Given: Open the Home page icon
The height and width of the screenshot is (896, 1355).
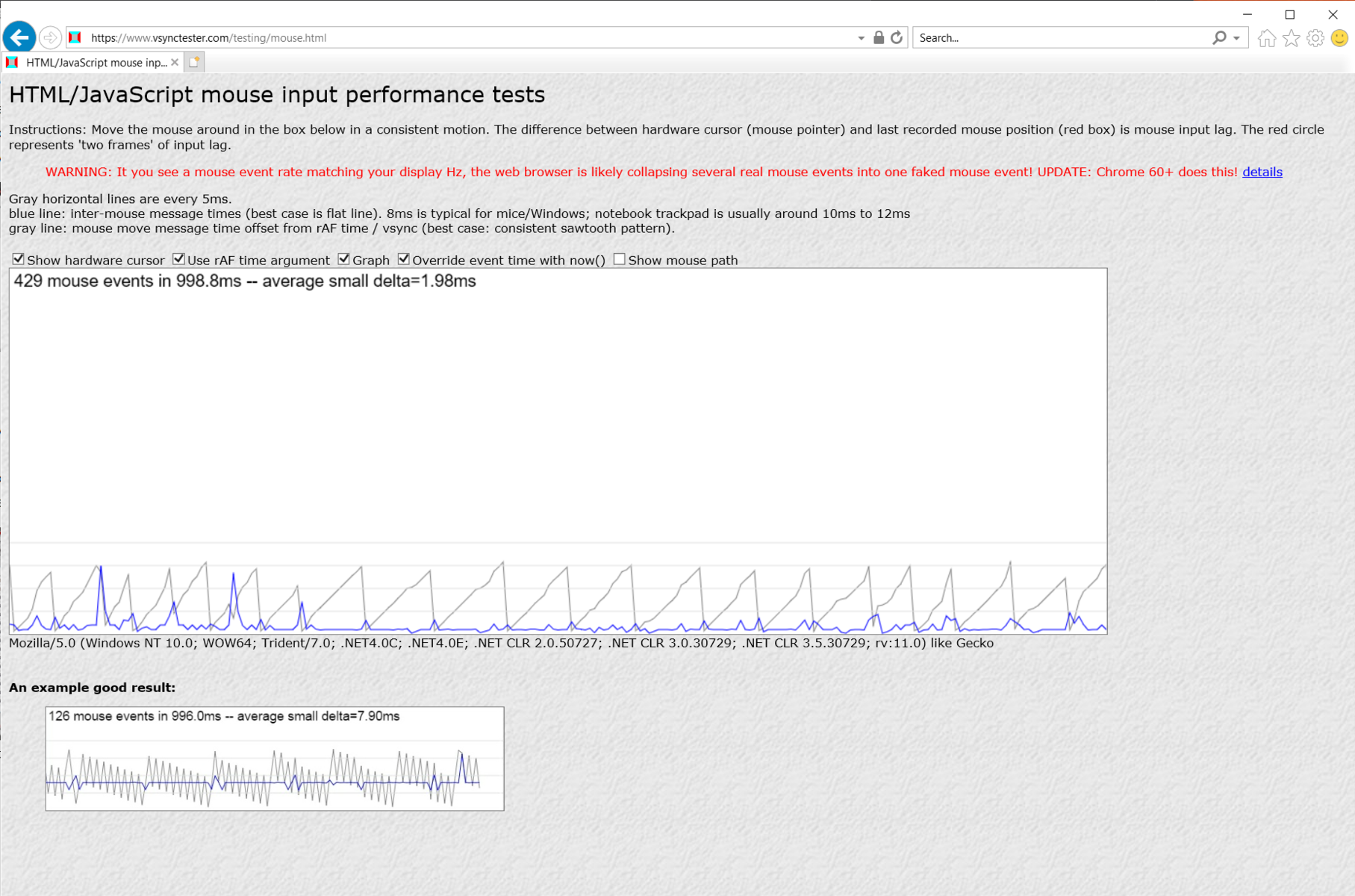Looking at the screenshot, I should (x=1266, y=38).
